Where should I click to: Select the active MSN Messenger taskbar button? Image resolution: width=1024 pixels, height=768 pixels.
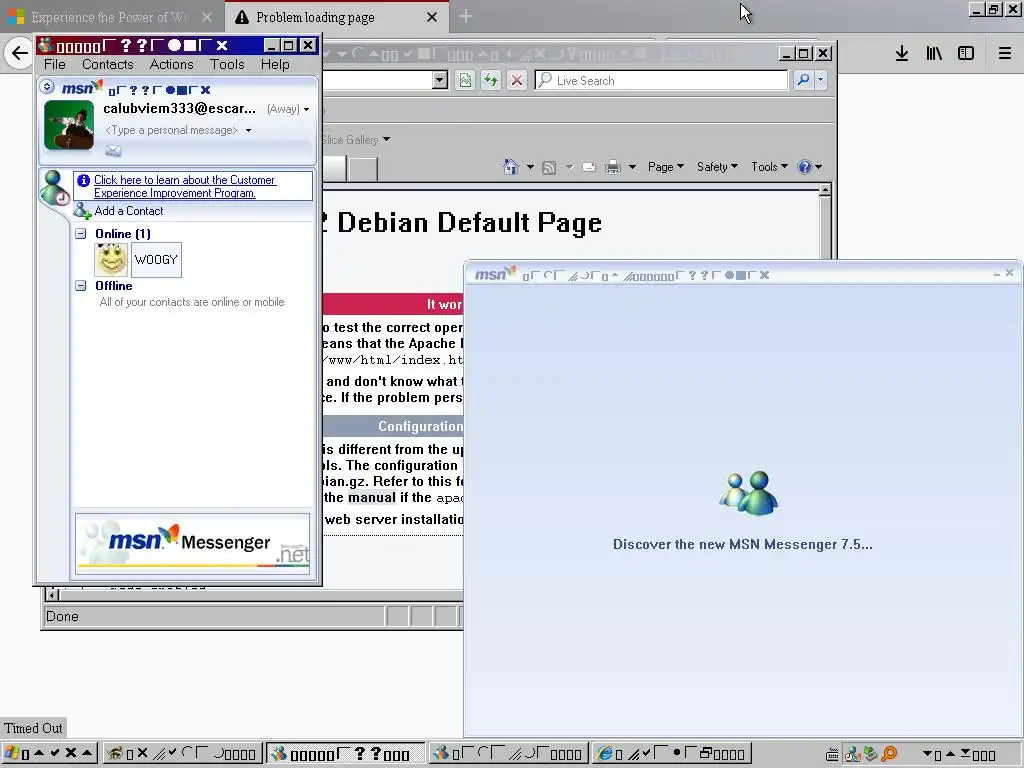coord(345,754)
